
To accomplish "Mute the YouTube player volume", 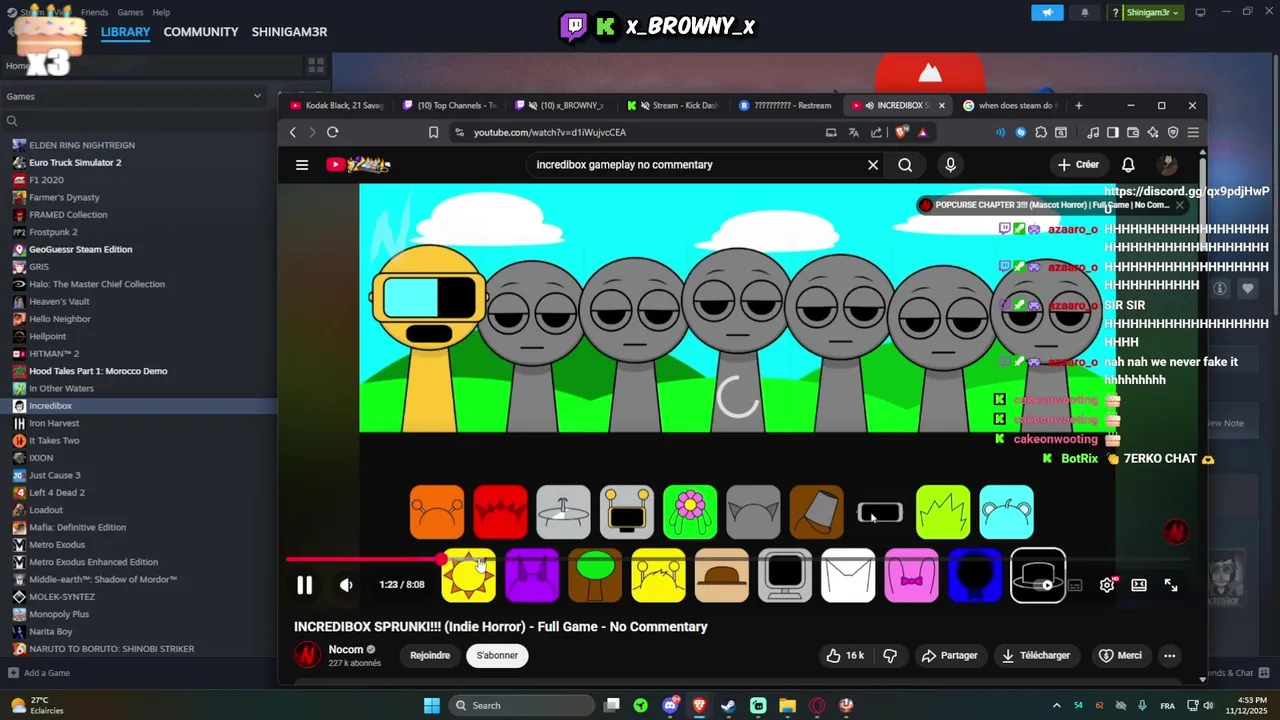I will (x=346, y=585).
